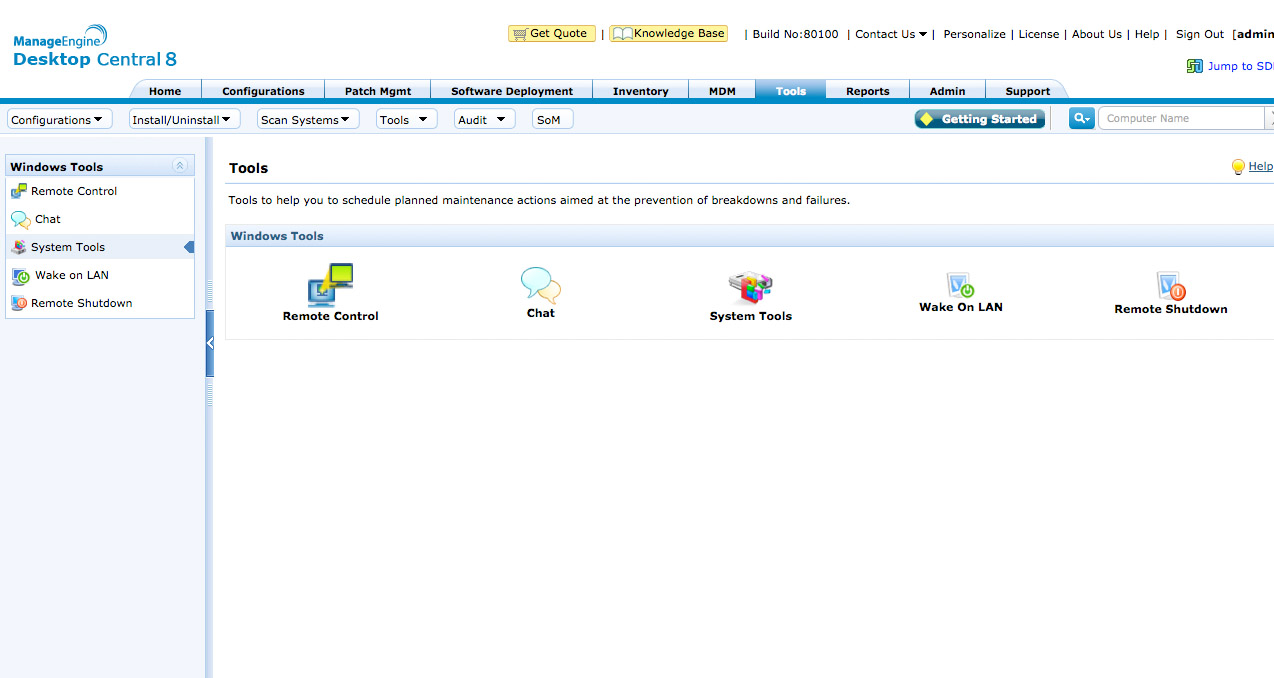This screenshot has height=678, width=1274.
Task: Click the large Chat bubbles icon
Action: pyautogui.click(x=541, y=285)
